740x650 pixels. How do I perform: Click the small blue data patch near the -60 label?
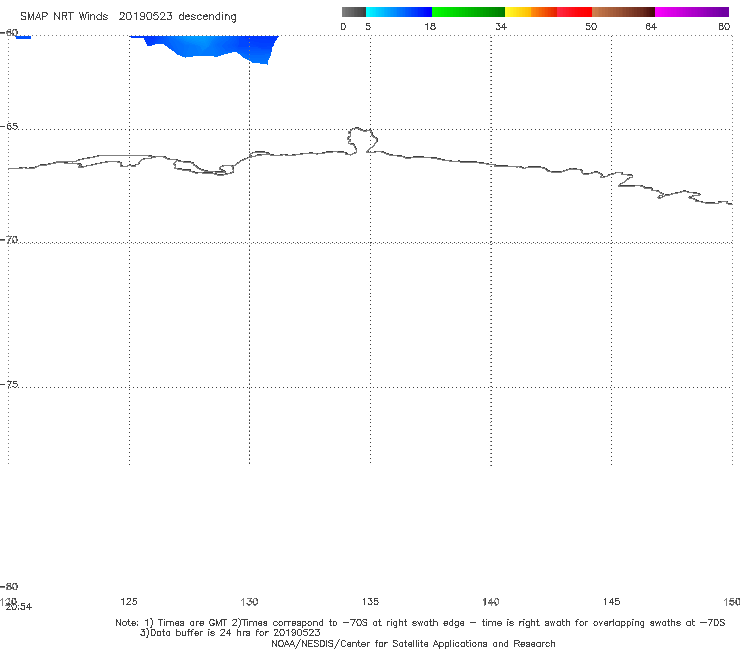pos(23,37)
